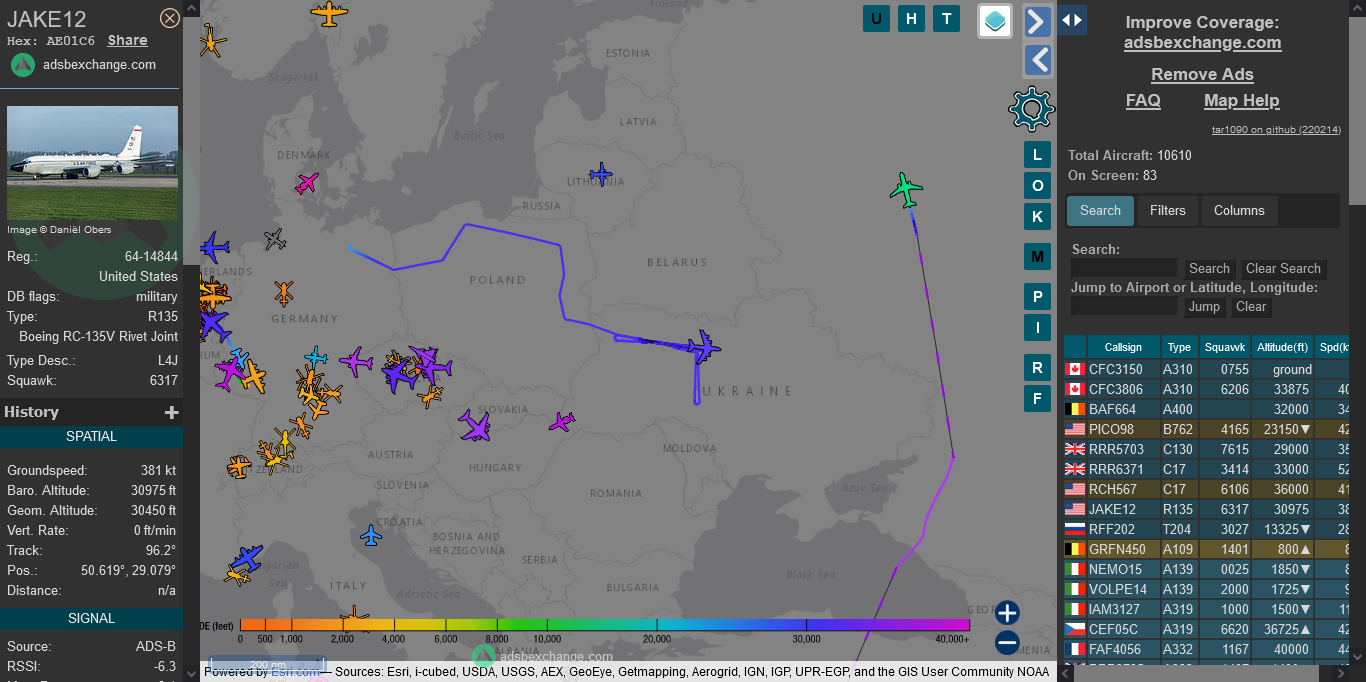Click the Search button
The height and width of the screenshot is (682, 1366).
(1209, 269)
